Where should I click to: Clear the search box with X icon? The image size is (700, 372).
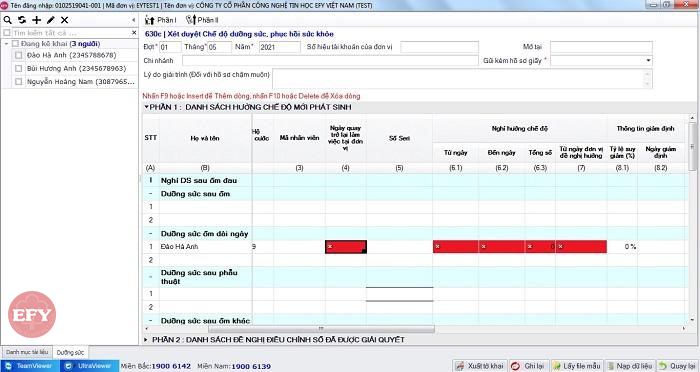pos(134,33)
